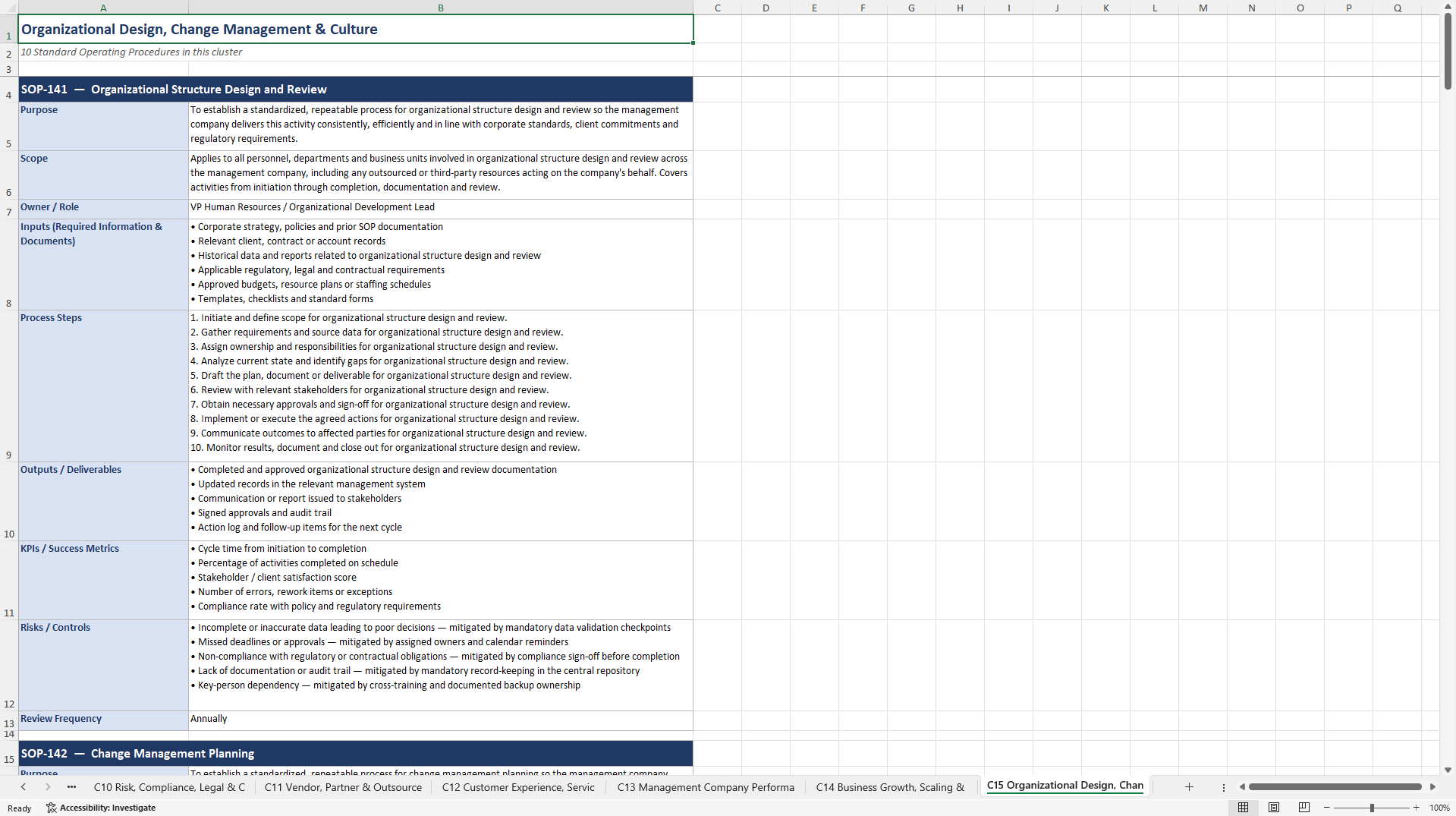Select the C15 Organizational Design tab
1456x816 pixels.
tap(1064, 786)
